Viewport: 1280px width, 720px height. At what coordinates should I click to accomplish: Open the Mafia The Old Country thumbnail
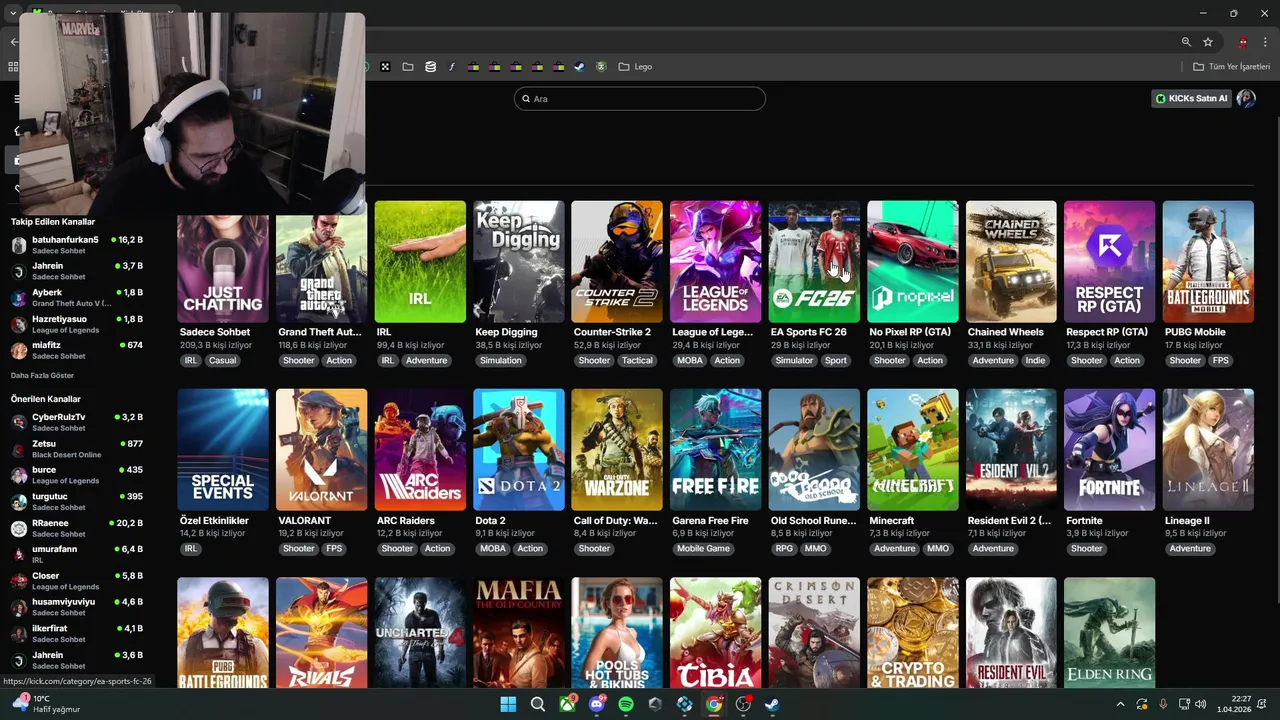[519, 632]
